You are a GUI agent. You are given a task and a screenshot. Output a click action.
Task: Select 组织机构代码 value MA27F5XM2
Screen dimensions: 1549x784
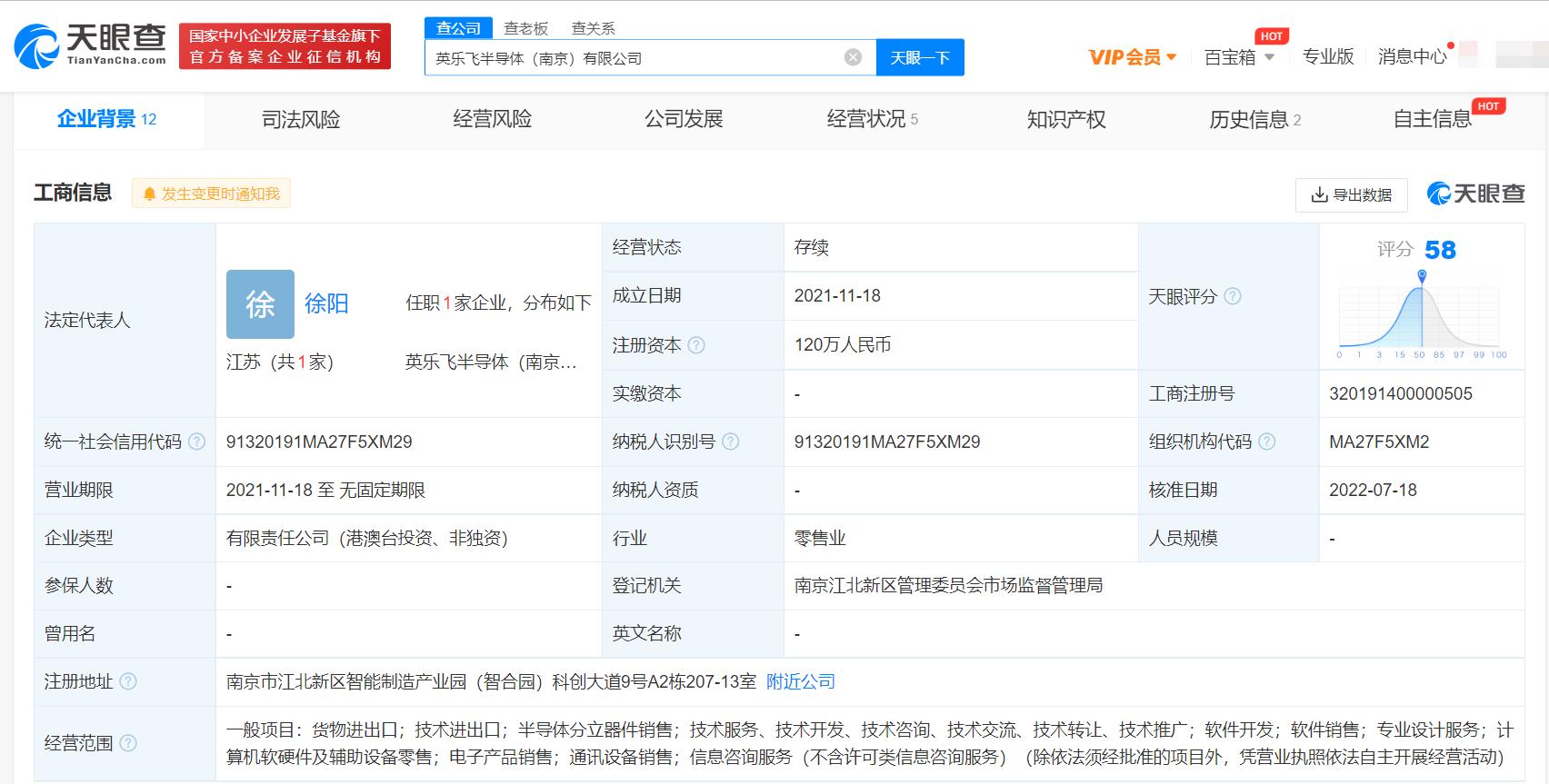[x=1379, y=442]
